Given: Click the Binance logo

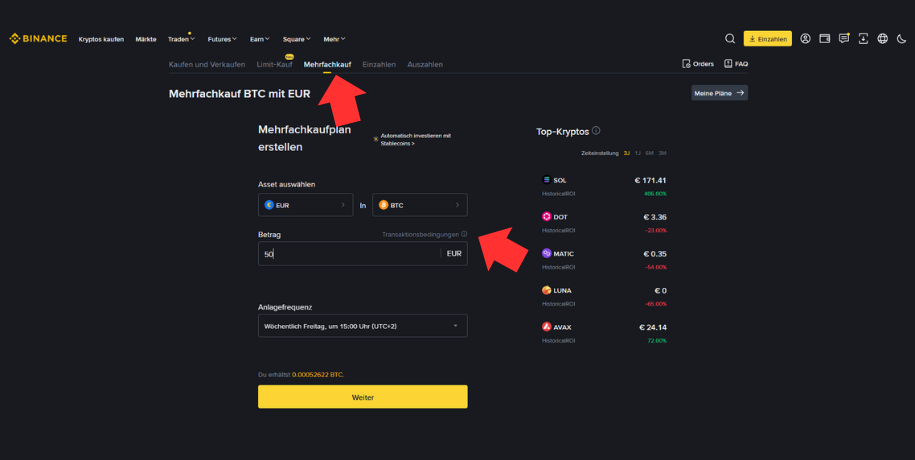Looking at the screenshot, I should 38,39.
